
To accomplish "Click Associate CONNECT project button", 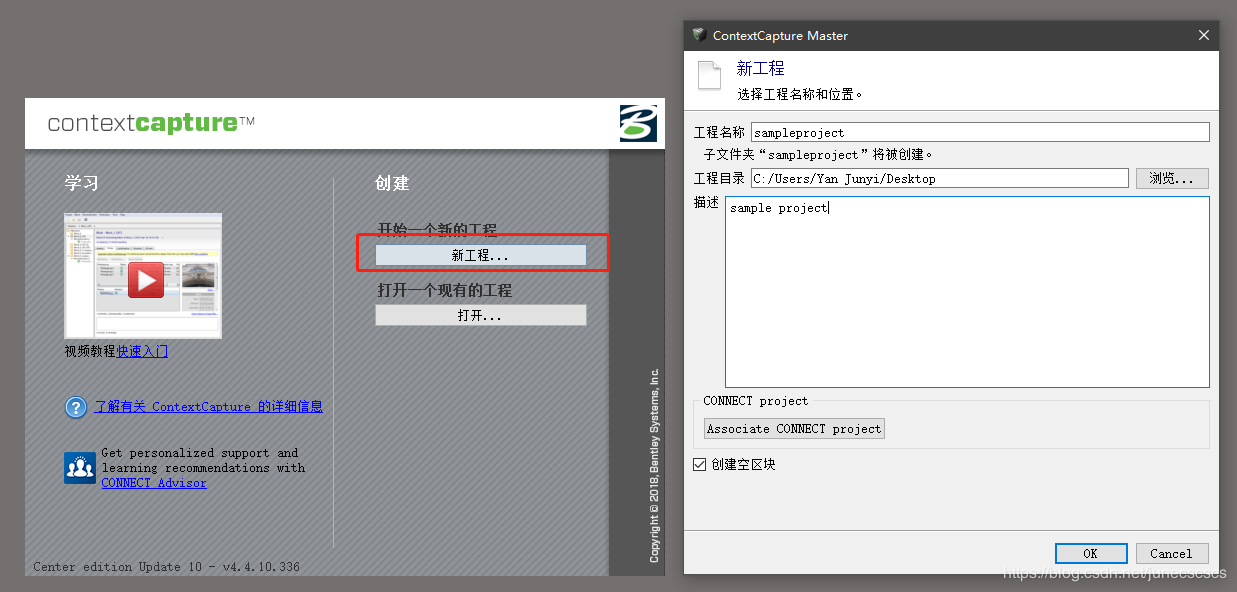I will 793,428.
